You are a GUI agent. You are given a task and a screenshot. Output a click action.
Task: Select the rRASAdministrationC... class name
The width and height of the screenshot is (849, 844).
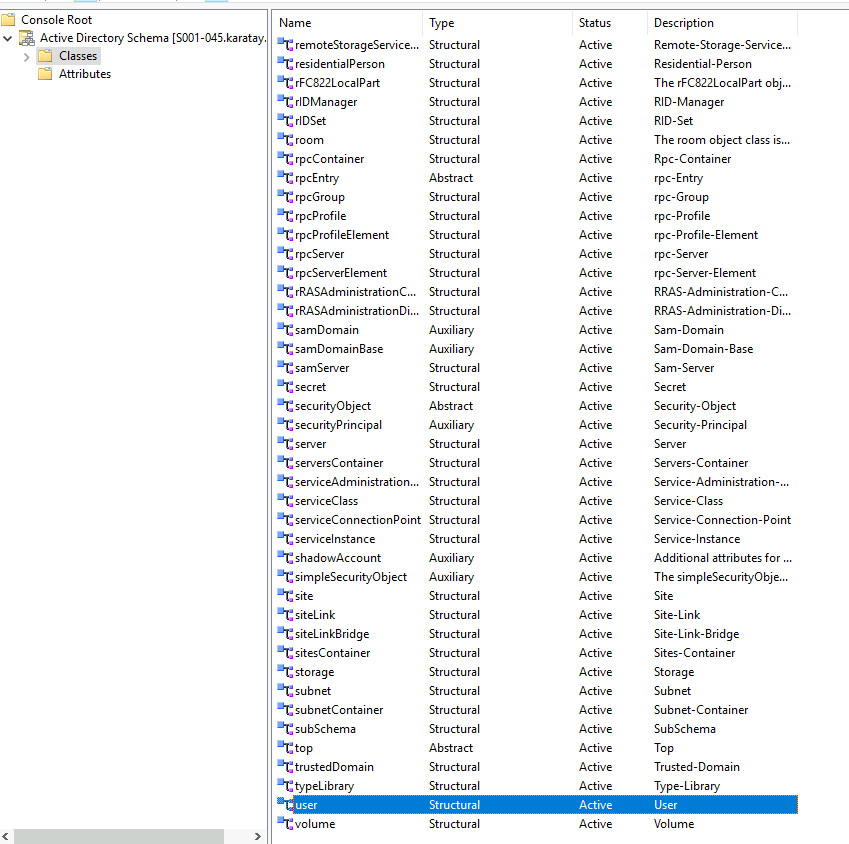pyautogui.click(x=356, y=291)
